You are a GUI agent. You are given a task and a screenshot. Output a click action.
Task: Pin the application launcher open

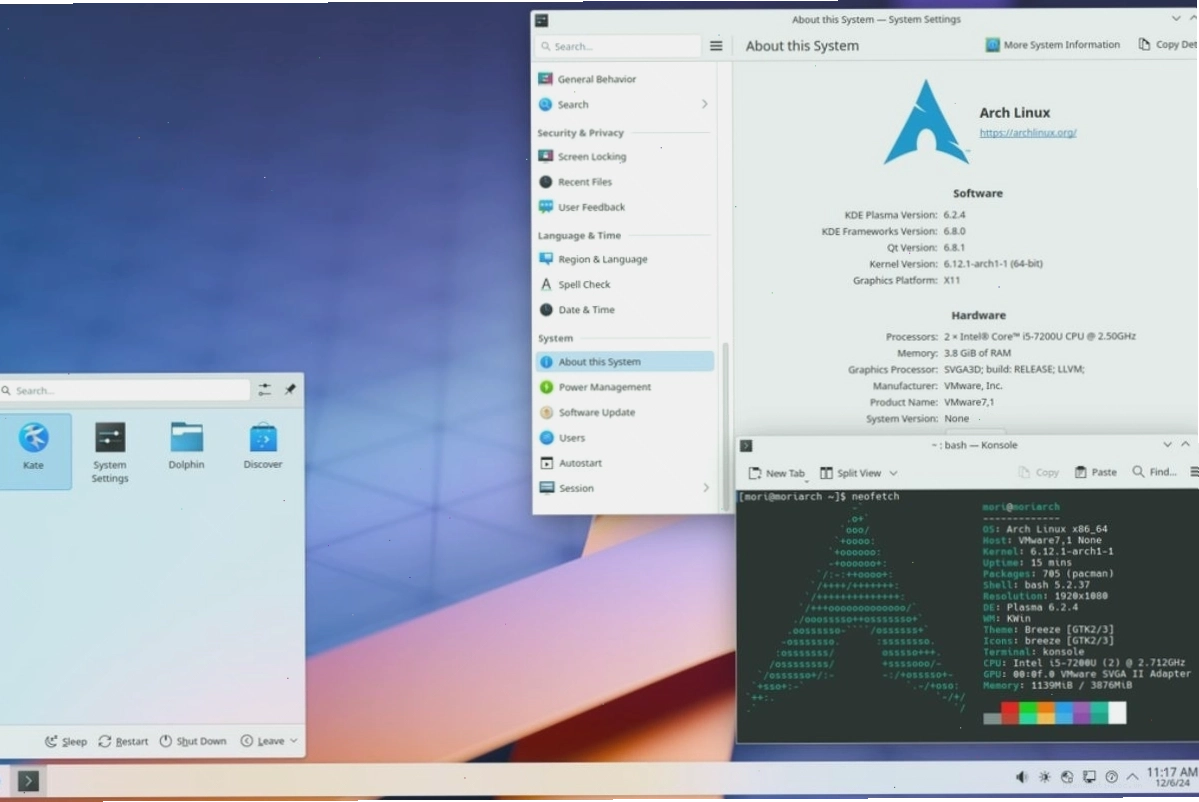pos(291,390)
